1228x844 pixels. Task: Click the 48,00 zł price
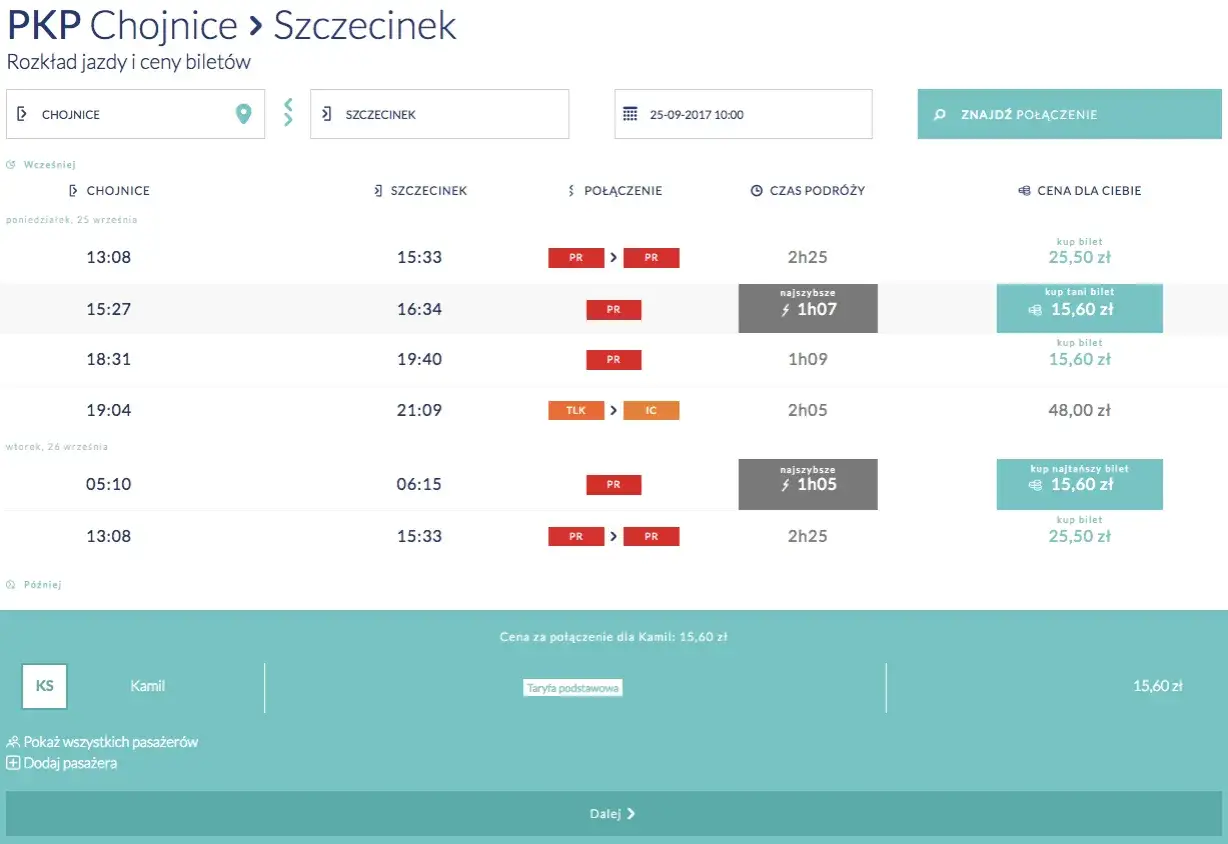[x=1079, y=410]
